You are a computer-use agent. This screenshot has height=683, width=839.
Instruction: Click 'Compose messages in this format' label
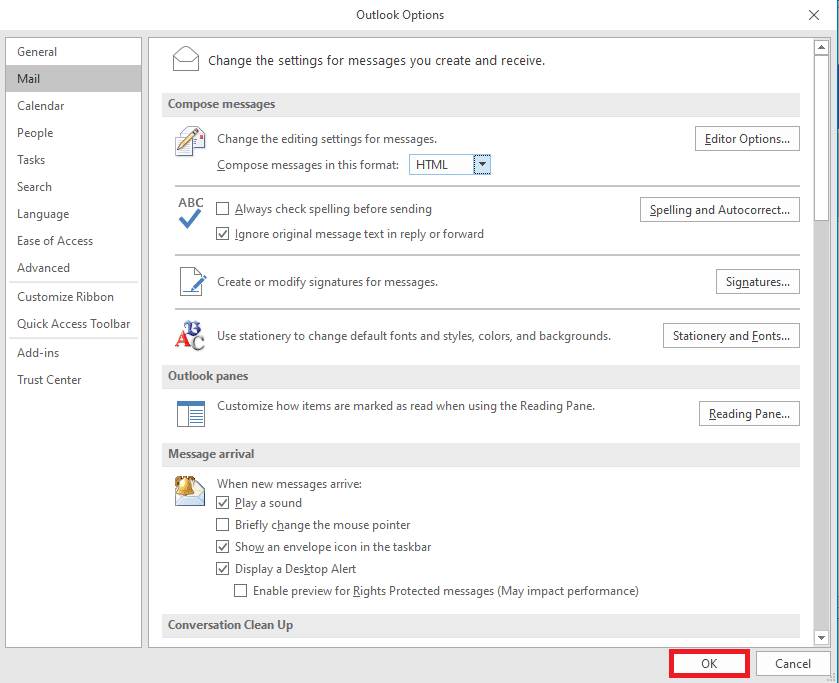click(308, 165)
